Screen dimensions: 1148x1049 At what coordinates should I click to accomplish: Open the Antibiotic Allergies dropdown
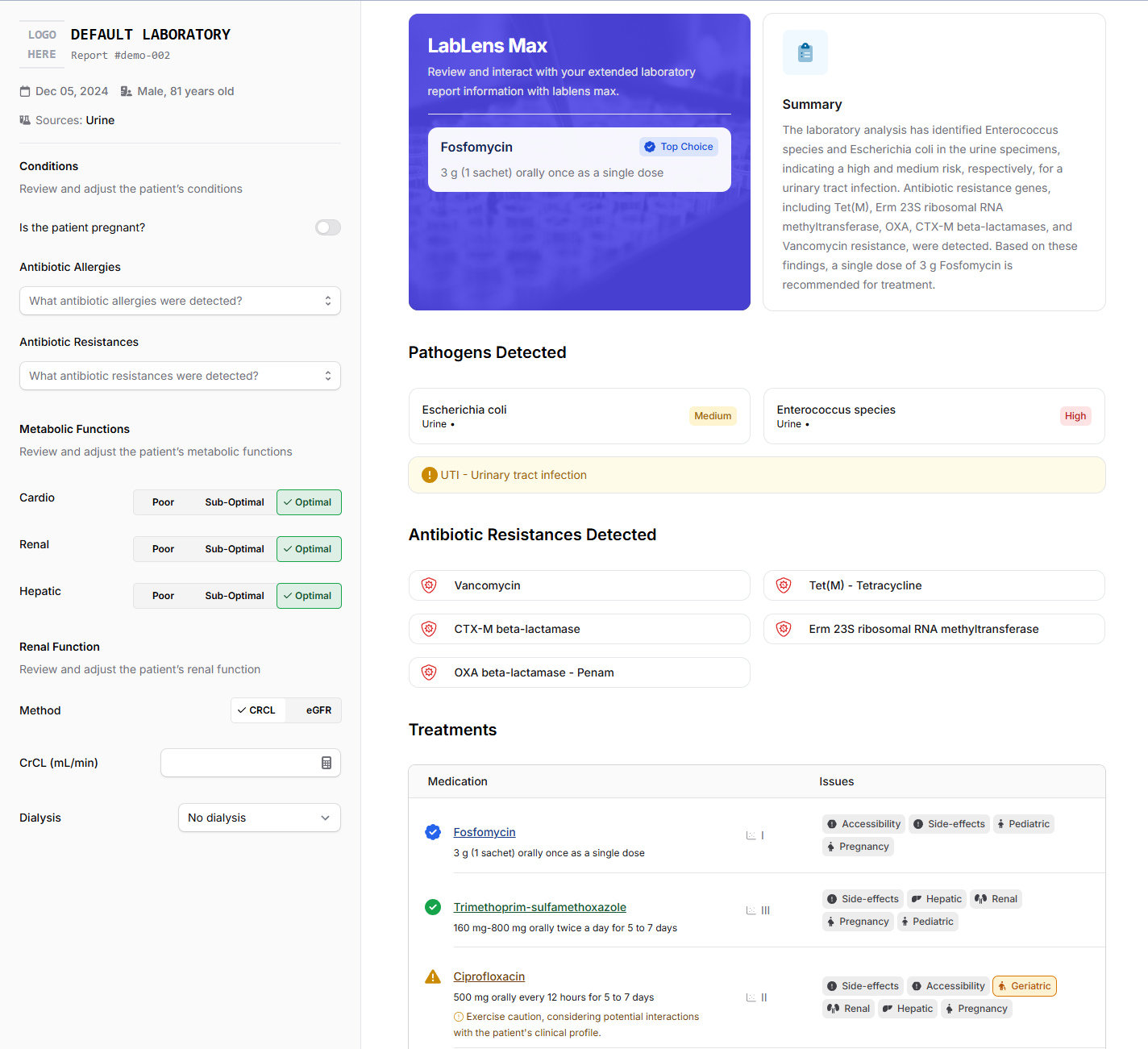[x=180, y=301]
